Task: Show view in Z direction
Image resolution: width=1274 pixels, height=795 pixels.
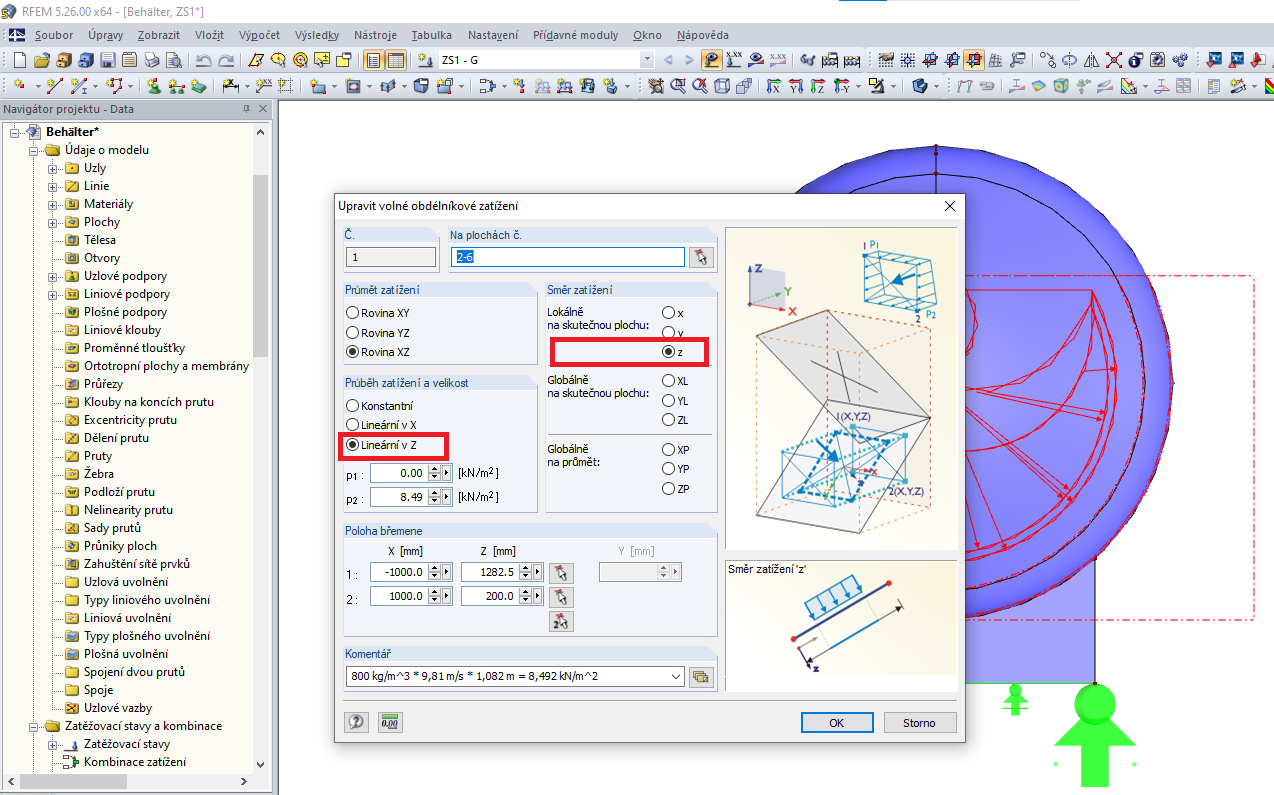Action: [819, 86]
